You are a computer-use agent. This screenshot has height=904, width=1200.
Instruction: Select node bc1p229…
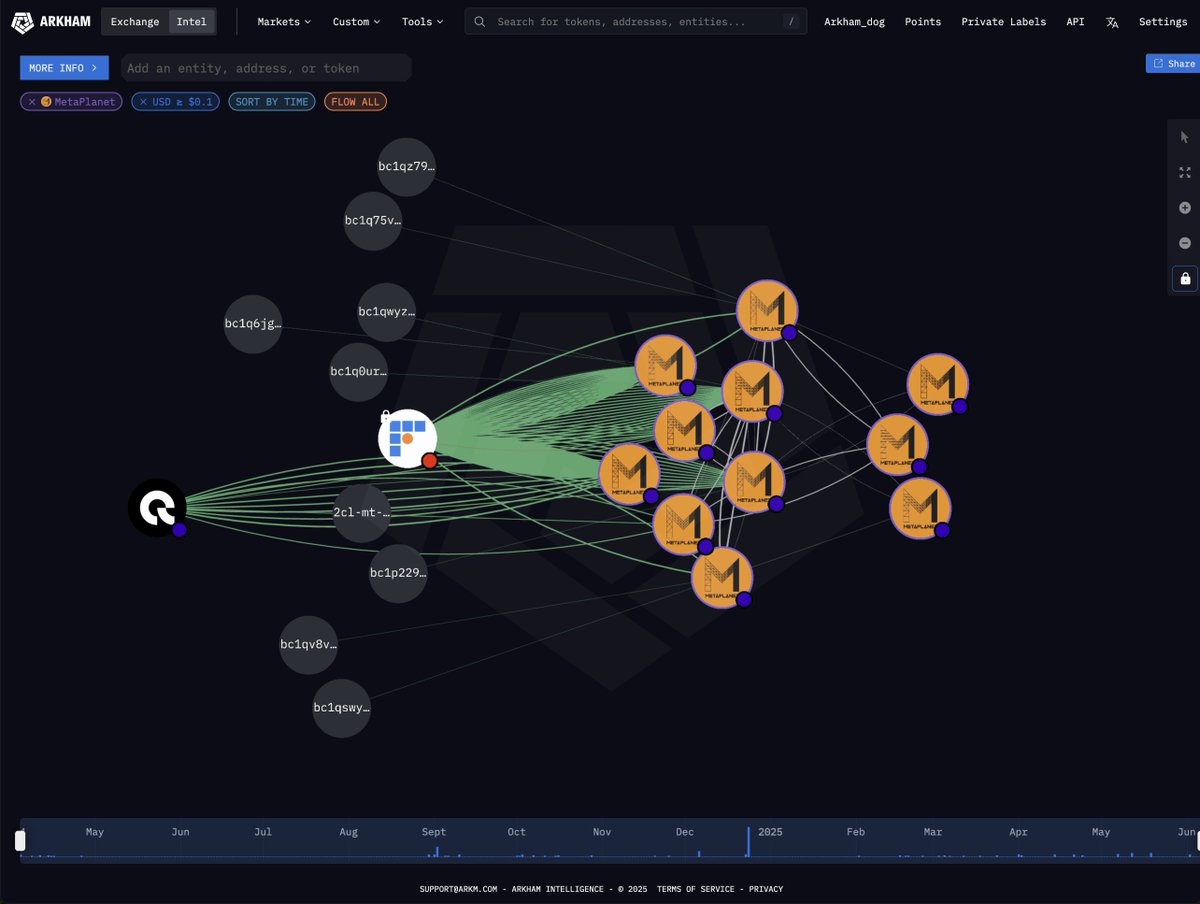tap(398, 573)
